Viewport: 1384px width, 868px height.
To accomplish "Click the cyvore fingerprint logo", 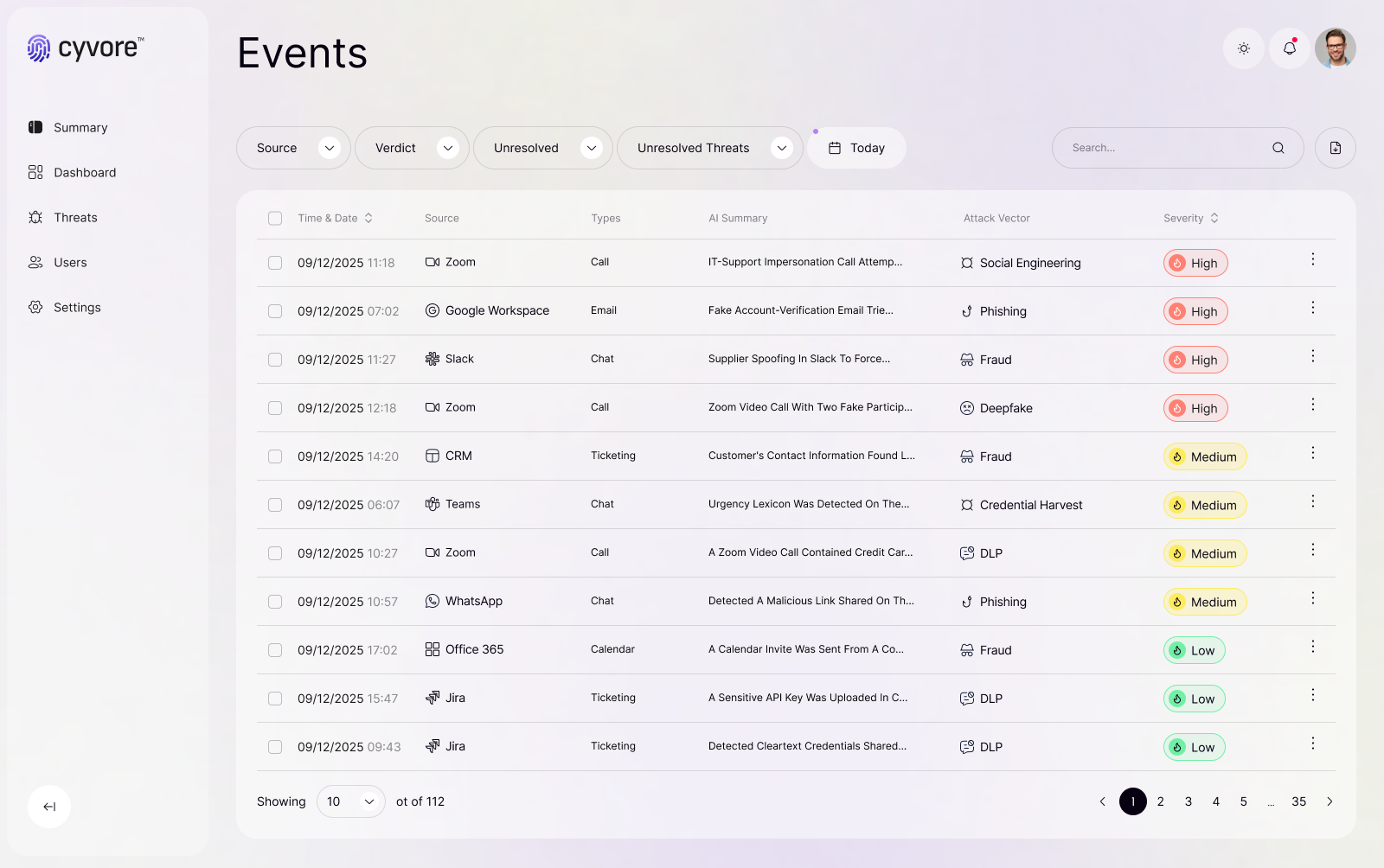I will pyautogui.click(x=39, y=48).
